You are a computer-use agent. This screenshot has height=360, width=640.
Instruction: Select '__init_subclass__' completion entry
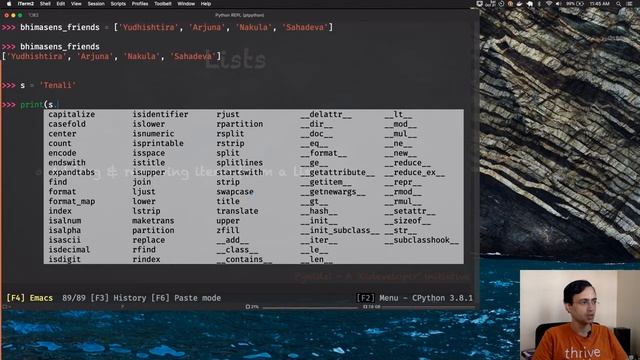tap(340, 231)
